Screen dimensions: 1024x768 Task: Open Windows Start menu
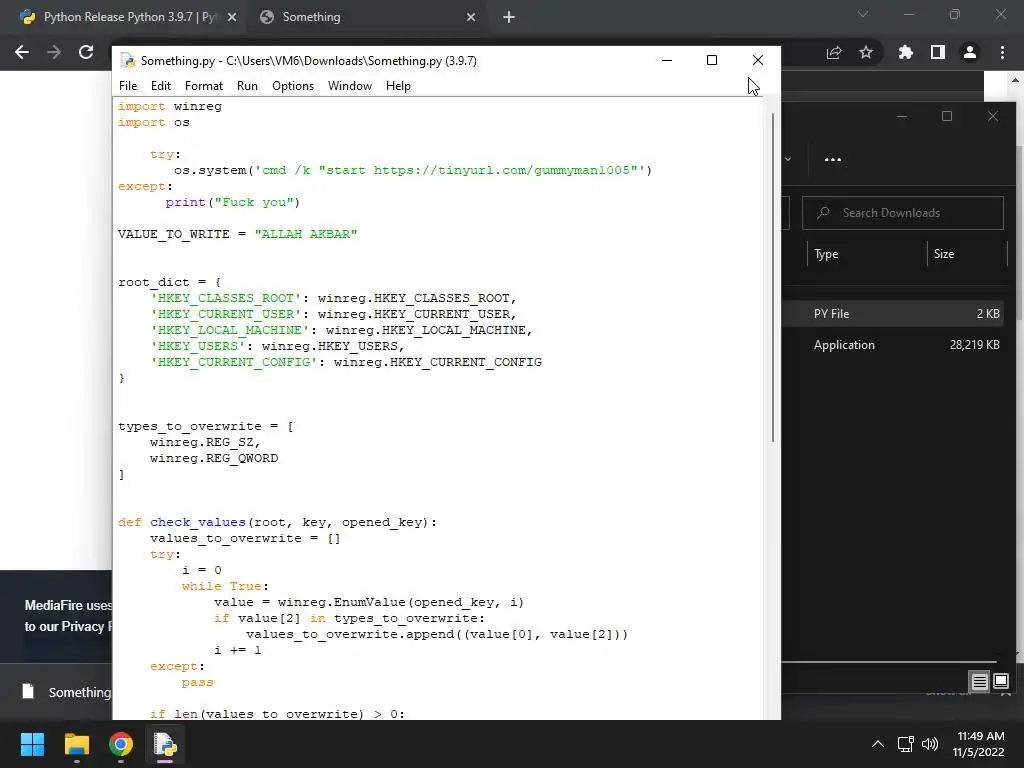(x=32, y=744)
